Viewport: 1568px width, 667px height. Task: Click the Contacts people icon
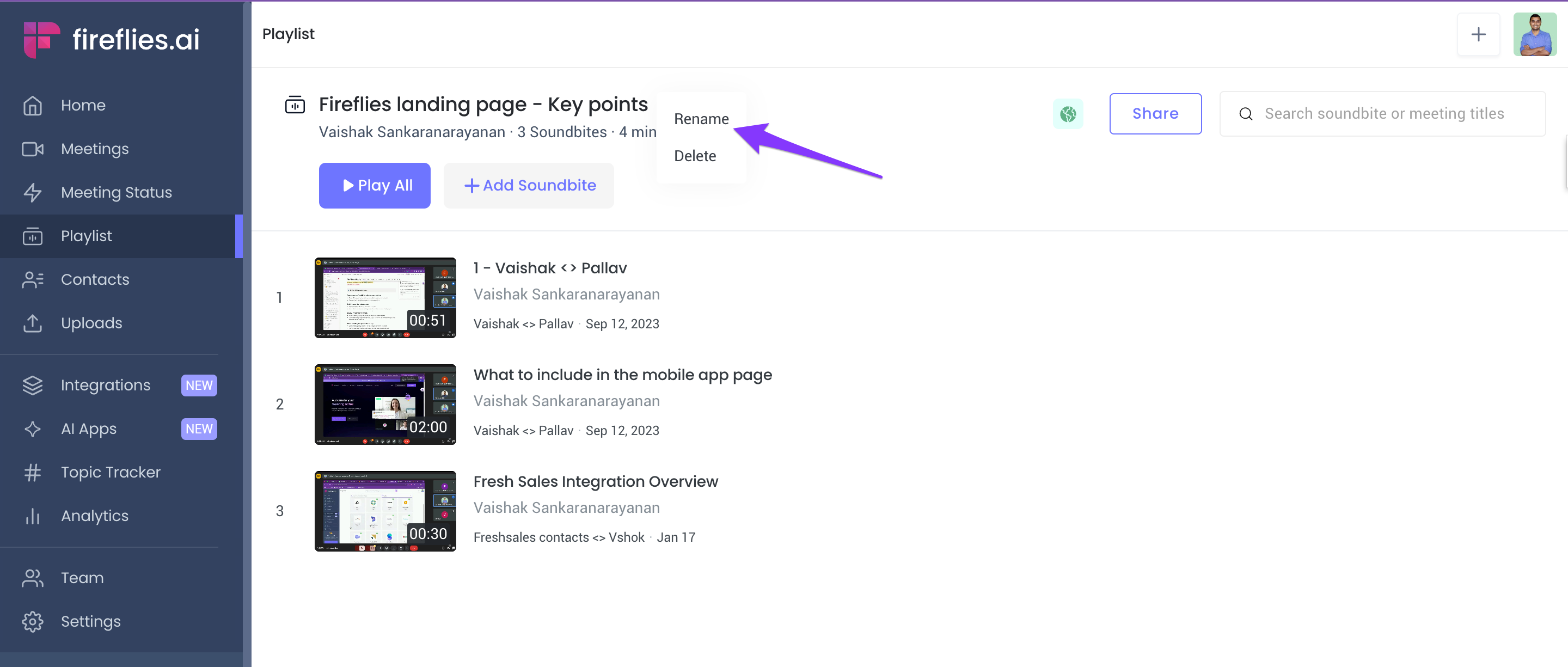pyautogui.click(x=33, y=279)
